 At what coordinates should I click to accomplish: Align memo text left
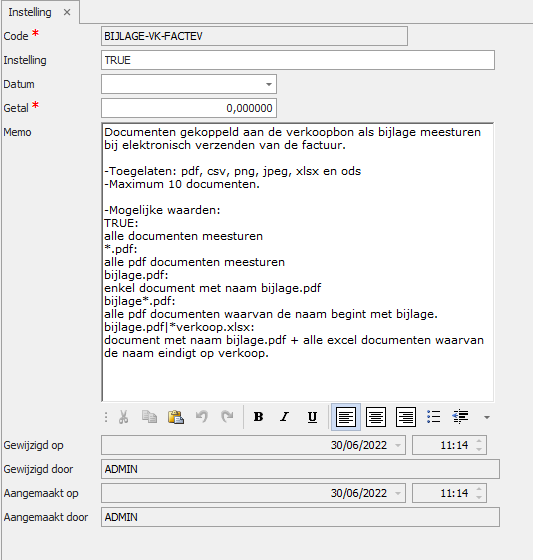pyautogui.click(x=345, y=417)
